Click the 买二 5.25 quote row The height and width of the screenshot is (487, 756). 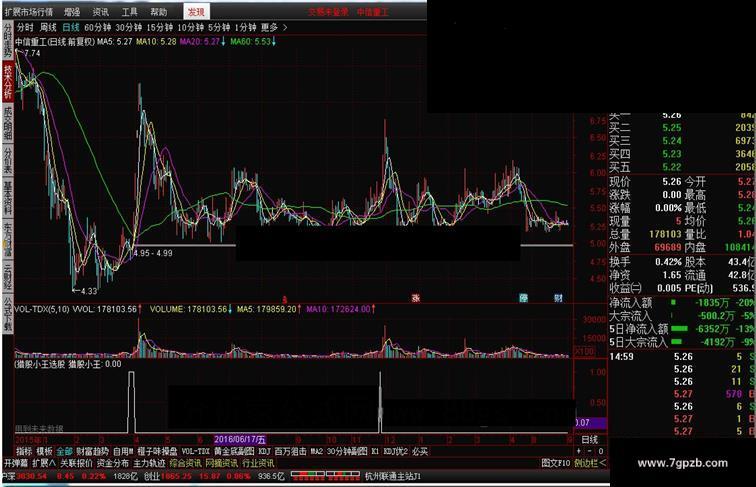[x=681, y=128]
